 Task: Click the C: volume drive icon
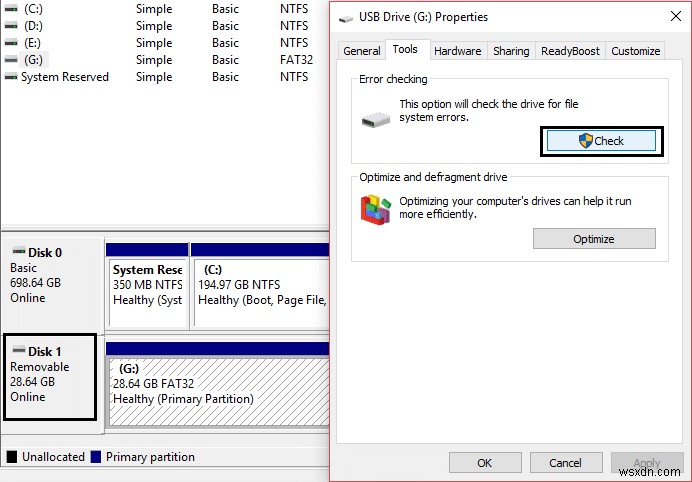point(11,9)
